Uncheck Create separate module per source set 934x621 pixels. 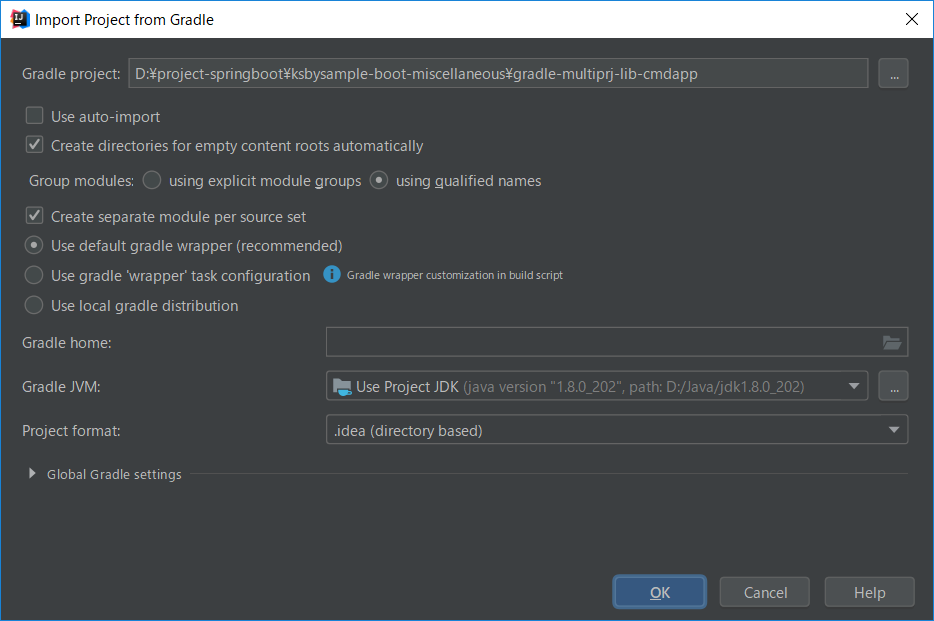pos(35,216)
